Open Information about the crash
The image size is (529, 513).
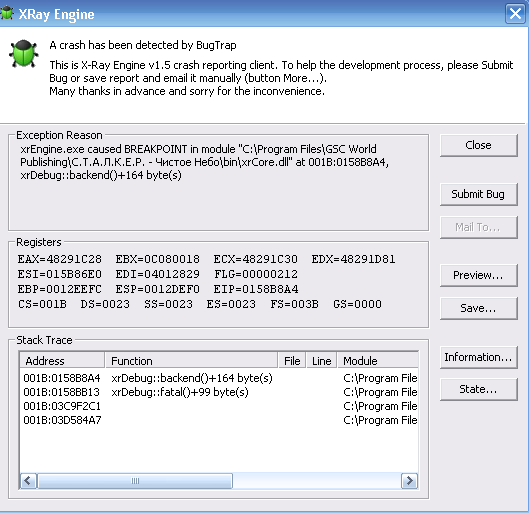coord(478,357)
